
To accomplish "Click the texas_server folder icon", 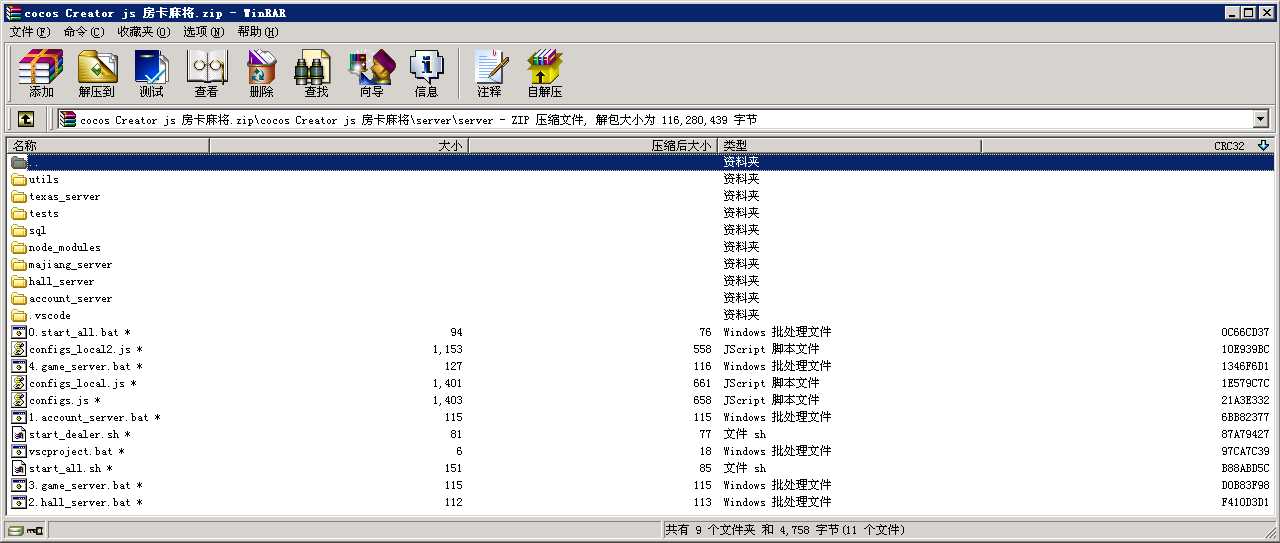I will click(x=19, y=197).
